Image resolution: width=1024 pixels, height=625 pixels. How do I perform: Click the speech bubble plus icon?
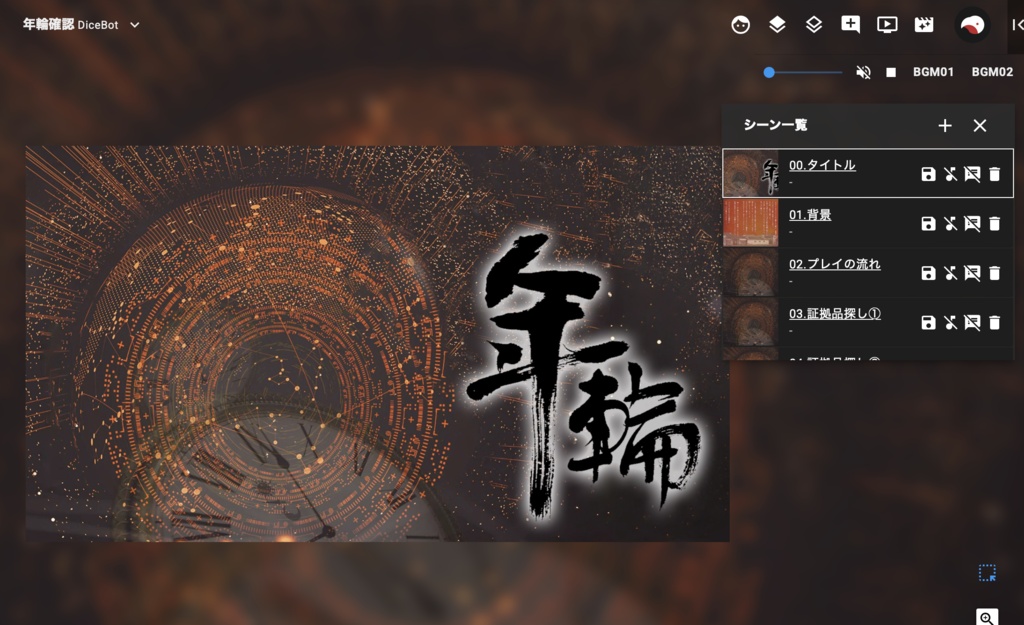[x=850, y=25]
